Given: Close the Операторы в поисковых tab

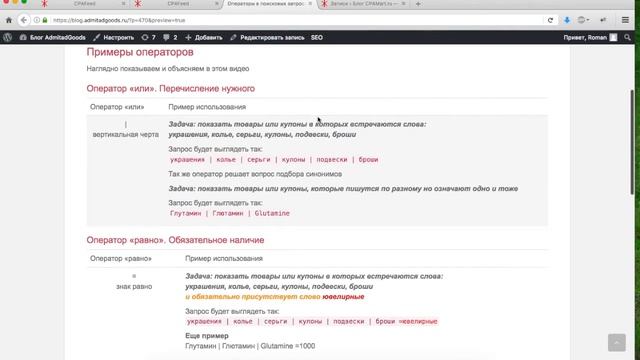Looking at the screenshot, I should (x=310, y=4).
